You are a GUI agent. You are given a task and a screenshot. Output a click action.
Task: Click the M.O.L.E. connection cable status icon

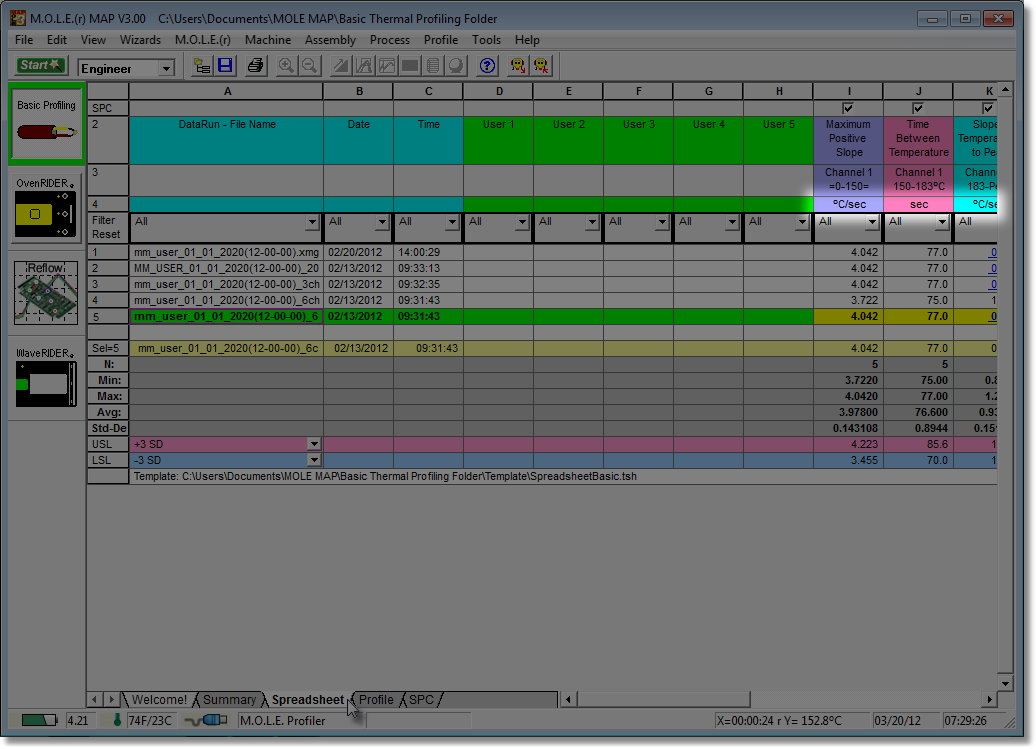[206, 720]
